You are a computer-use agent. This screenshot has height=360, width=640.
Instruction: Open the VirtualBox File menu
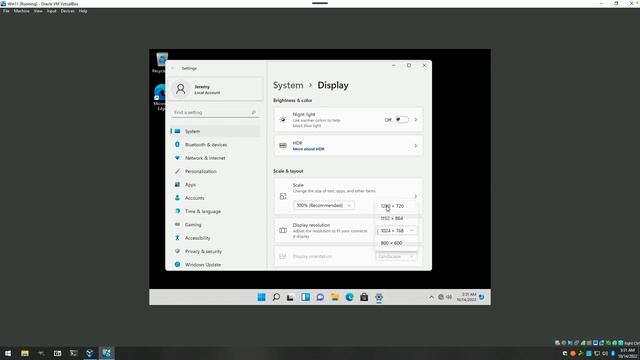click(6, 11)
